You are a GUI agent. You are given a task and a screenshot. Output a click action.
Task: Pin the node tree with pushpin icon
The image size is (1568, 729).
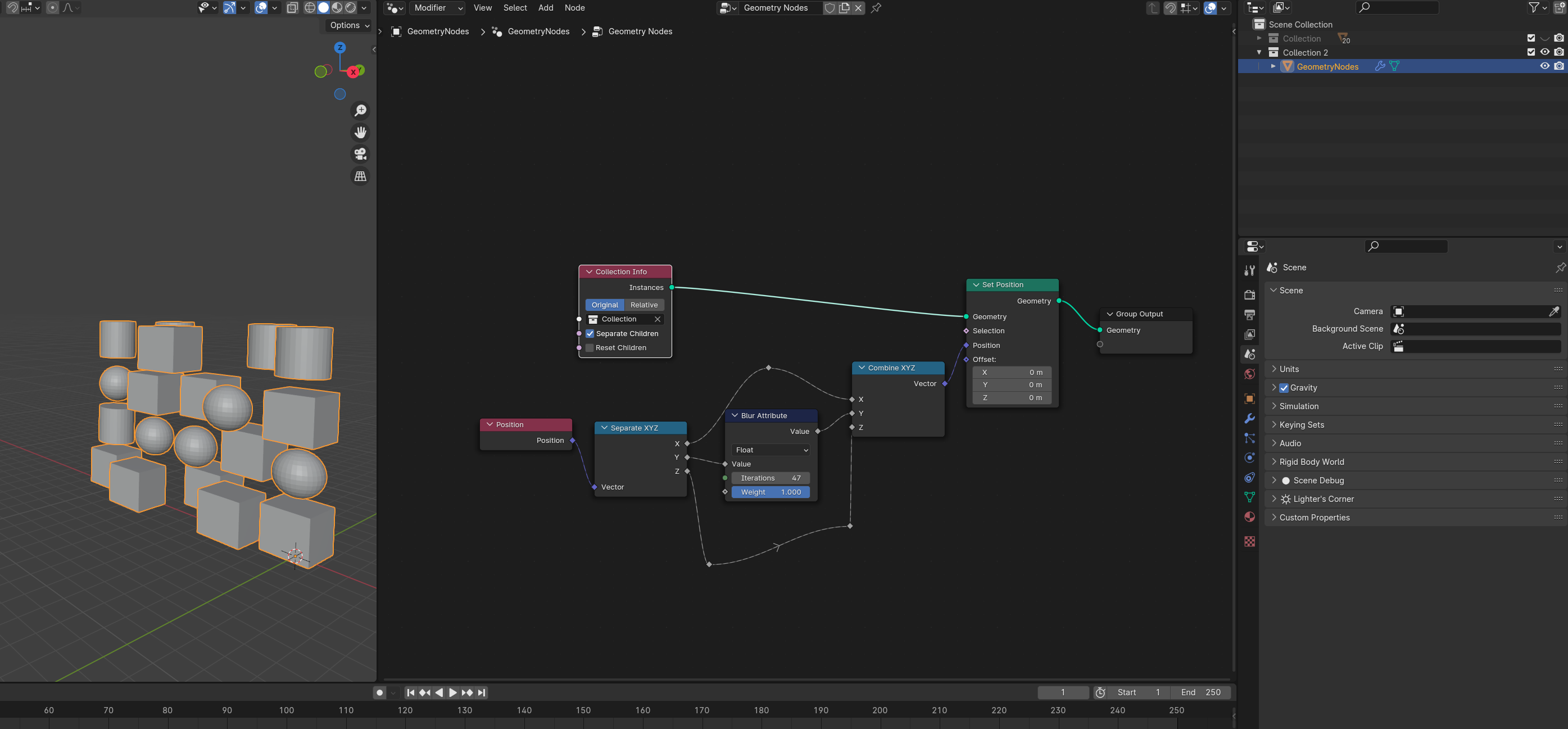click(x=876, y=8)
